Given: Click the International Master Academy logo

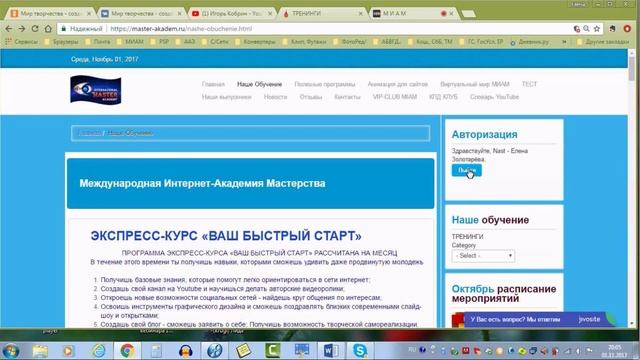Looking at the screenshot, I should 96,90.
